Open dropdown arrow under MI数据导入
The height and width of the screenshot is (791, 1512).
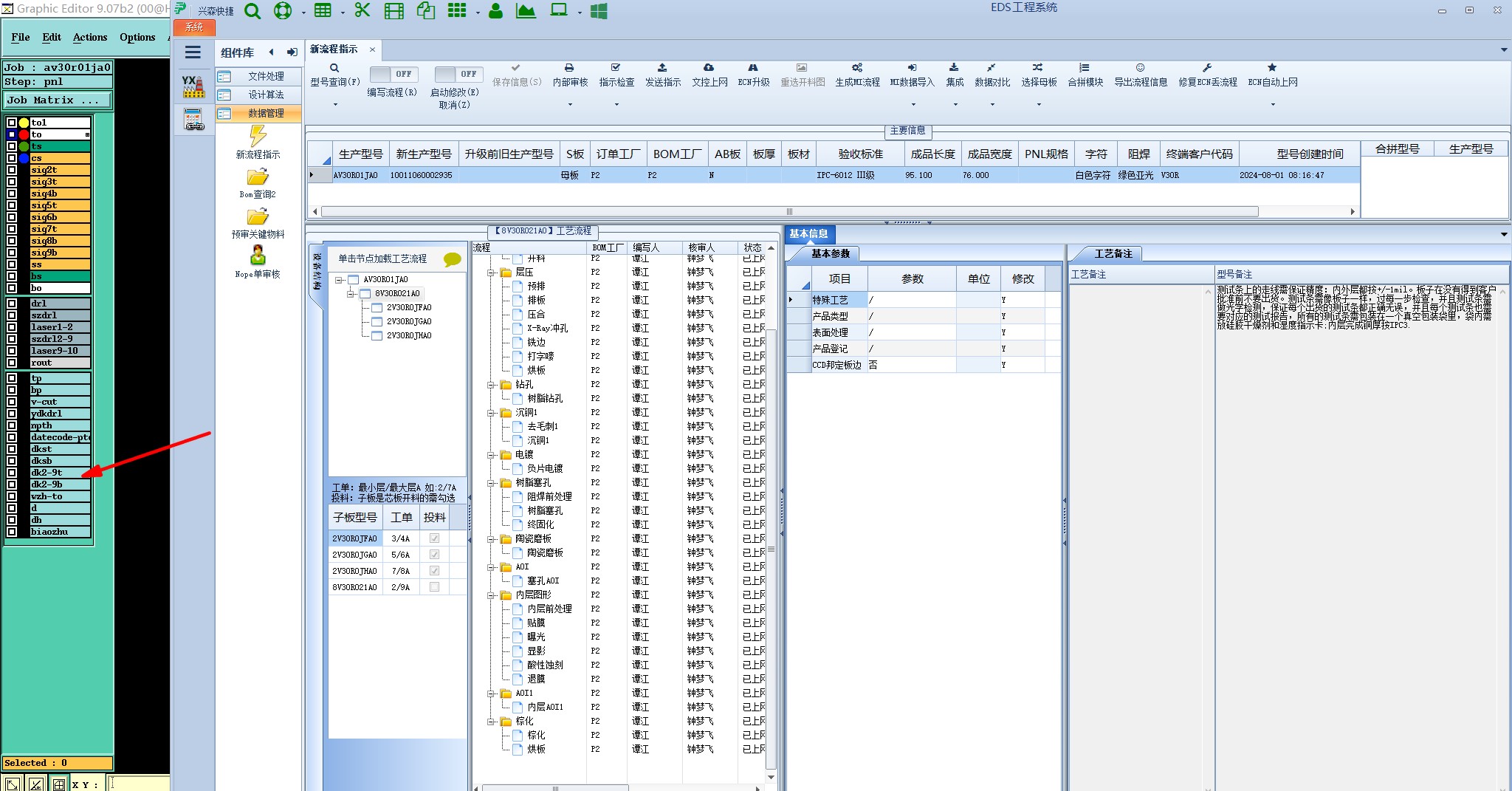click(x=913, y=105)
